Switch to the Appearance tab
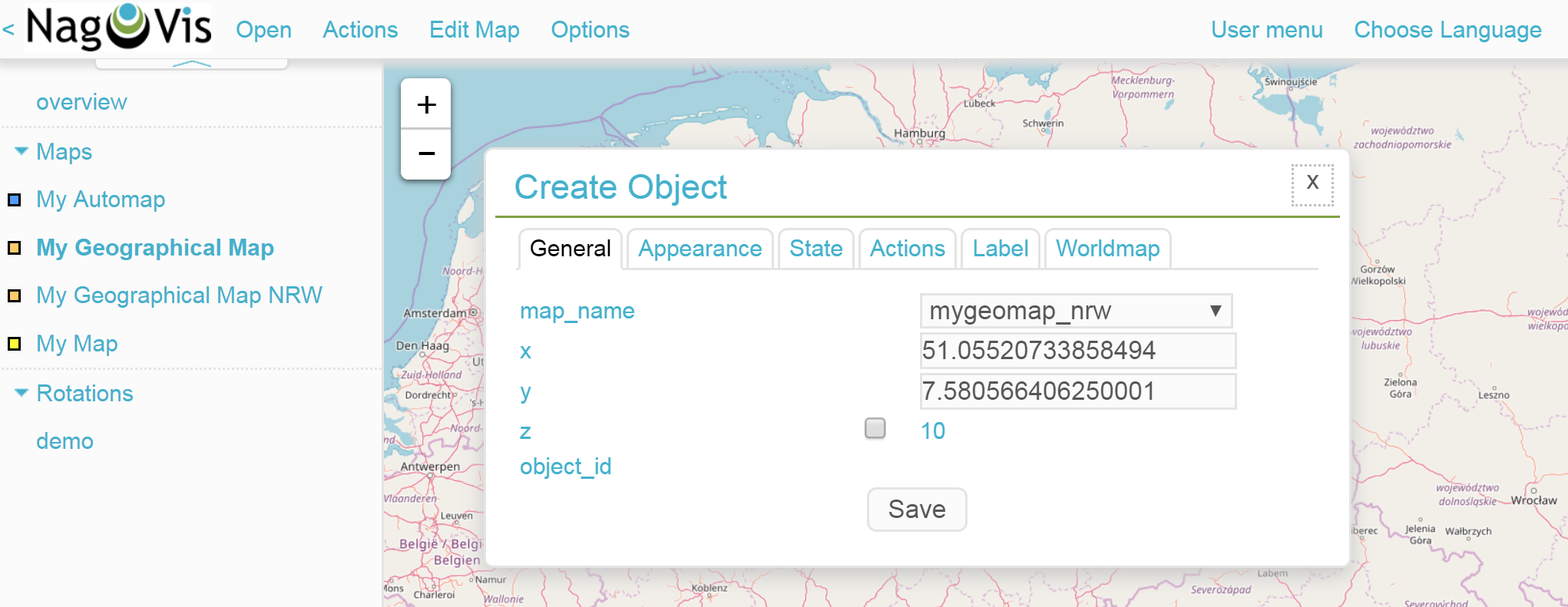The height and width of the screenshot is (607, 1568). pyautogui.click(x=700, y=249)
